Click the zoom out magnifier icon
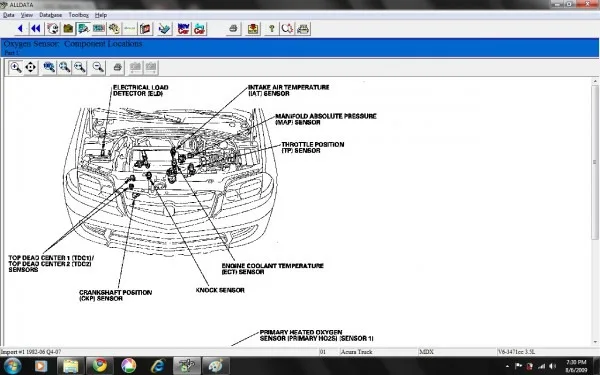 (x=98, y=67)
